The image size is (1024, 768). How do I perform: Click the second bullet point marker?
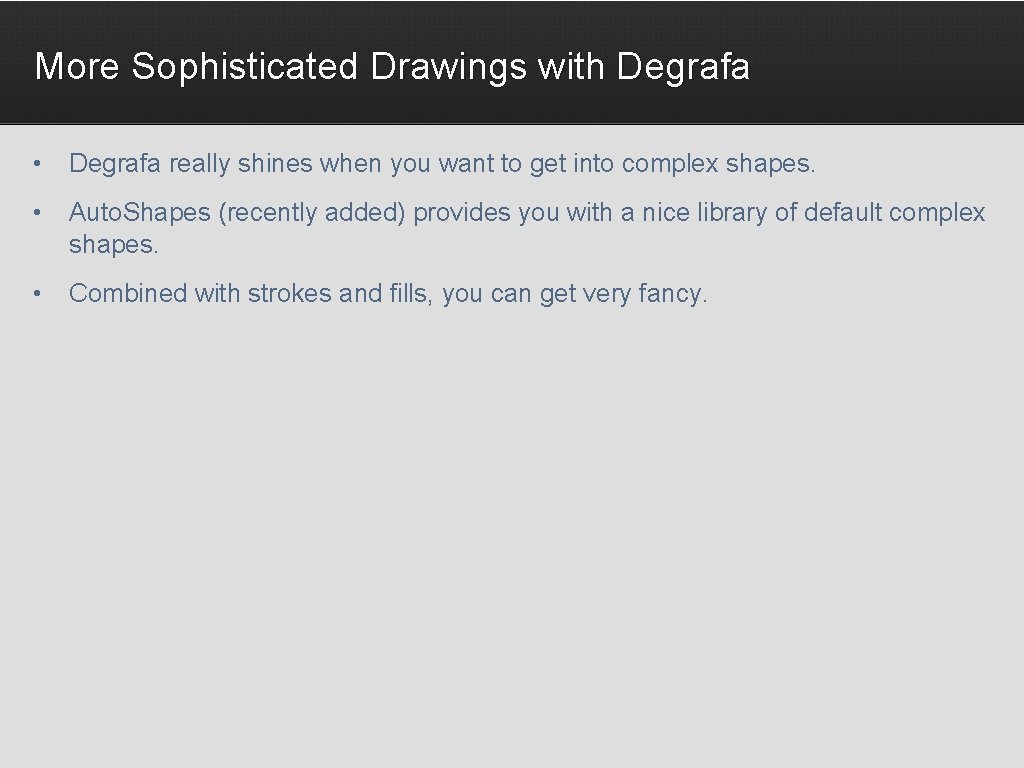click(x=36, y=213)
